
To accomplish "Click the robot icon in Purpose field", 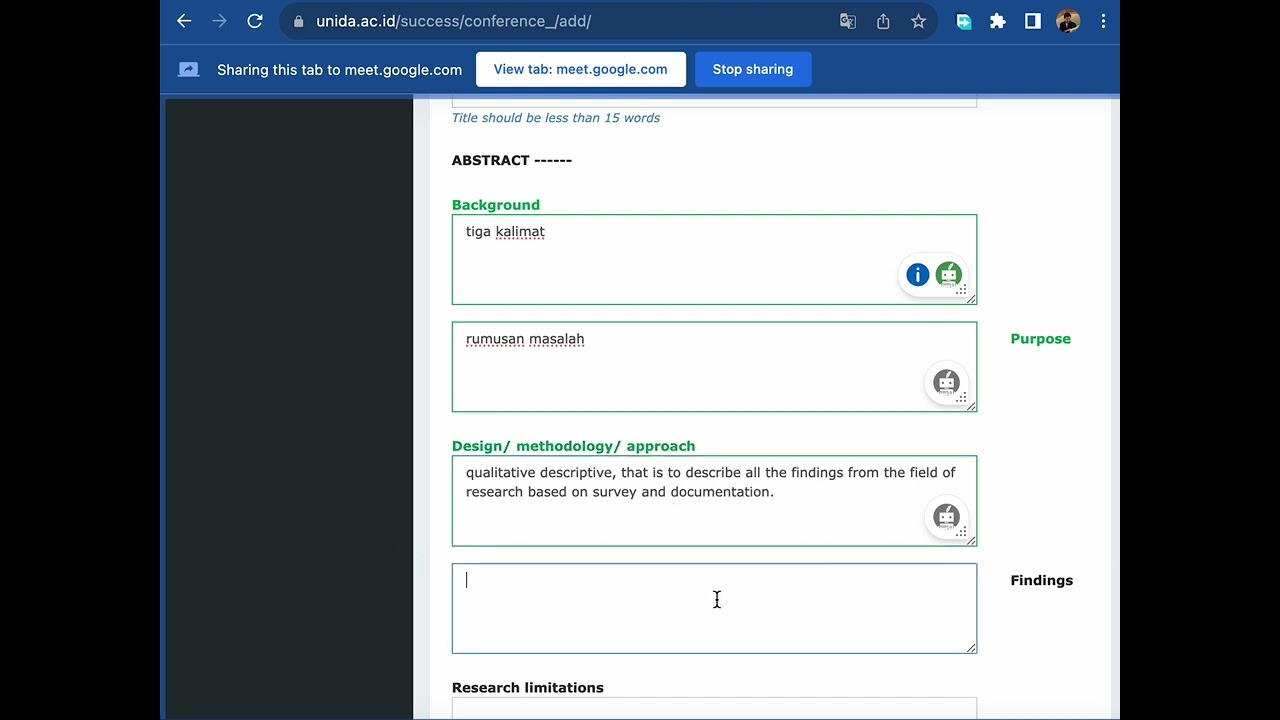I will (x=946, y=382).
